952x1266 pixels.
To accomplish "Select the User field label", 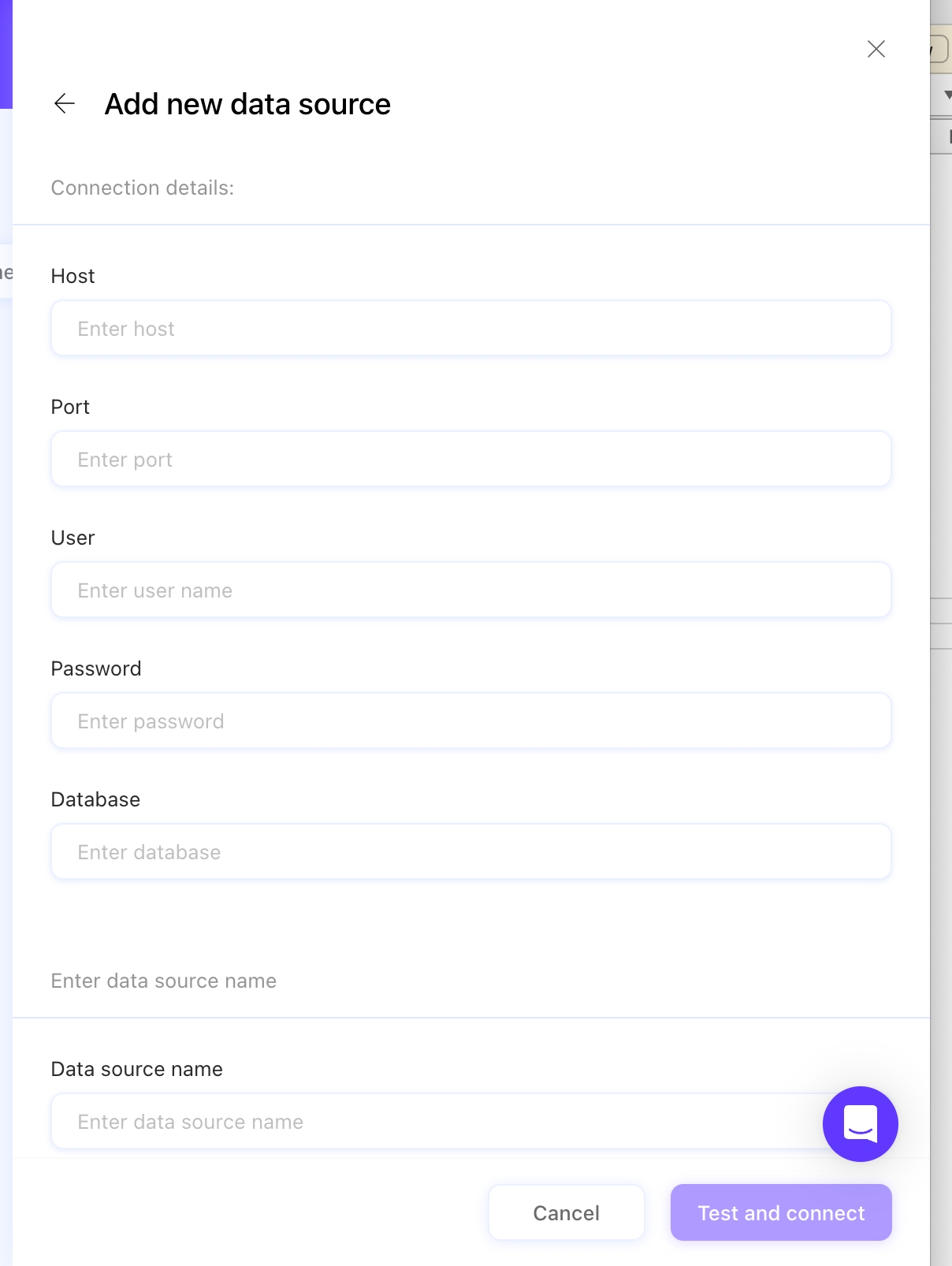I will [x=73, y=538].
